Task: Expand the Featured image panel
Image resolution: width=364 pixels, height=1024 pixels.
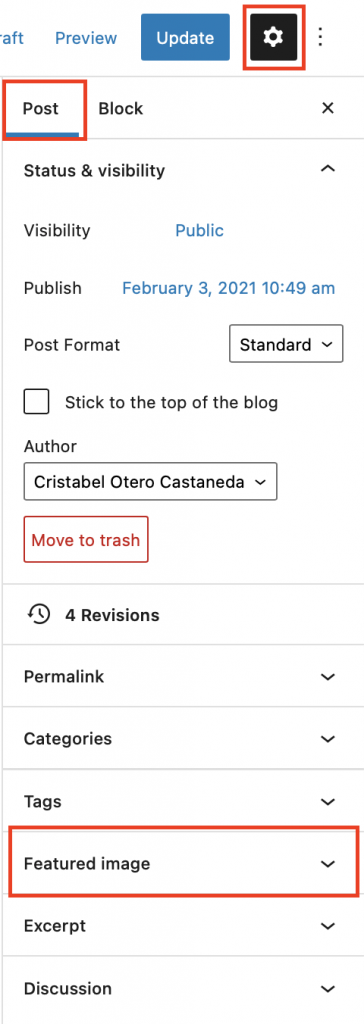Action: [183, 863]
